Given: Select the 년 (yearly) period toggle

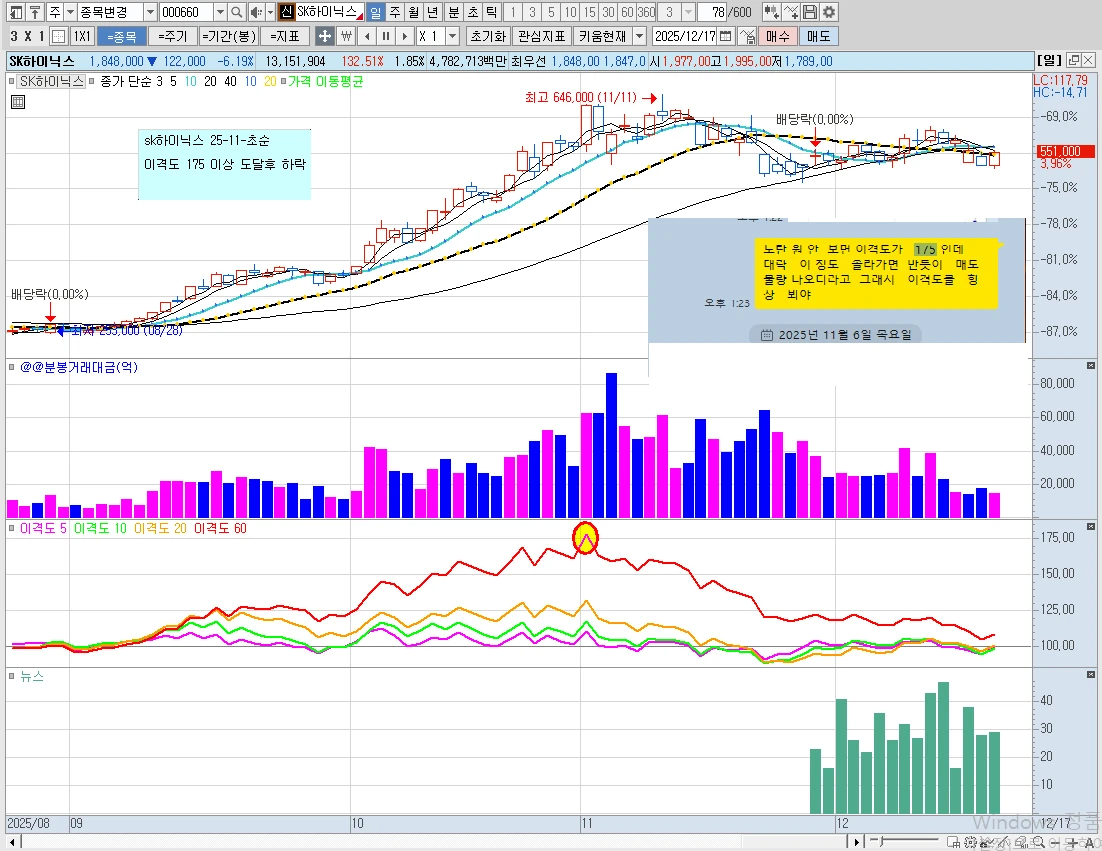Looking at the screenshot, I should point(433,12).
